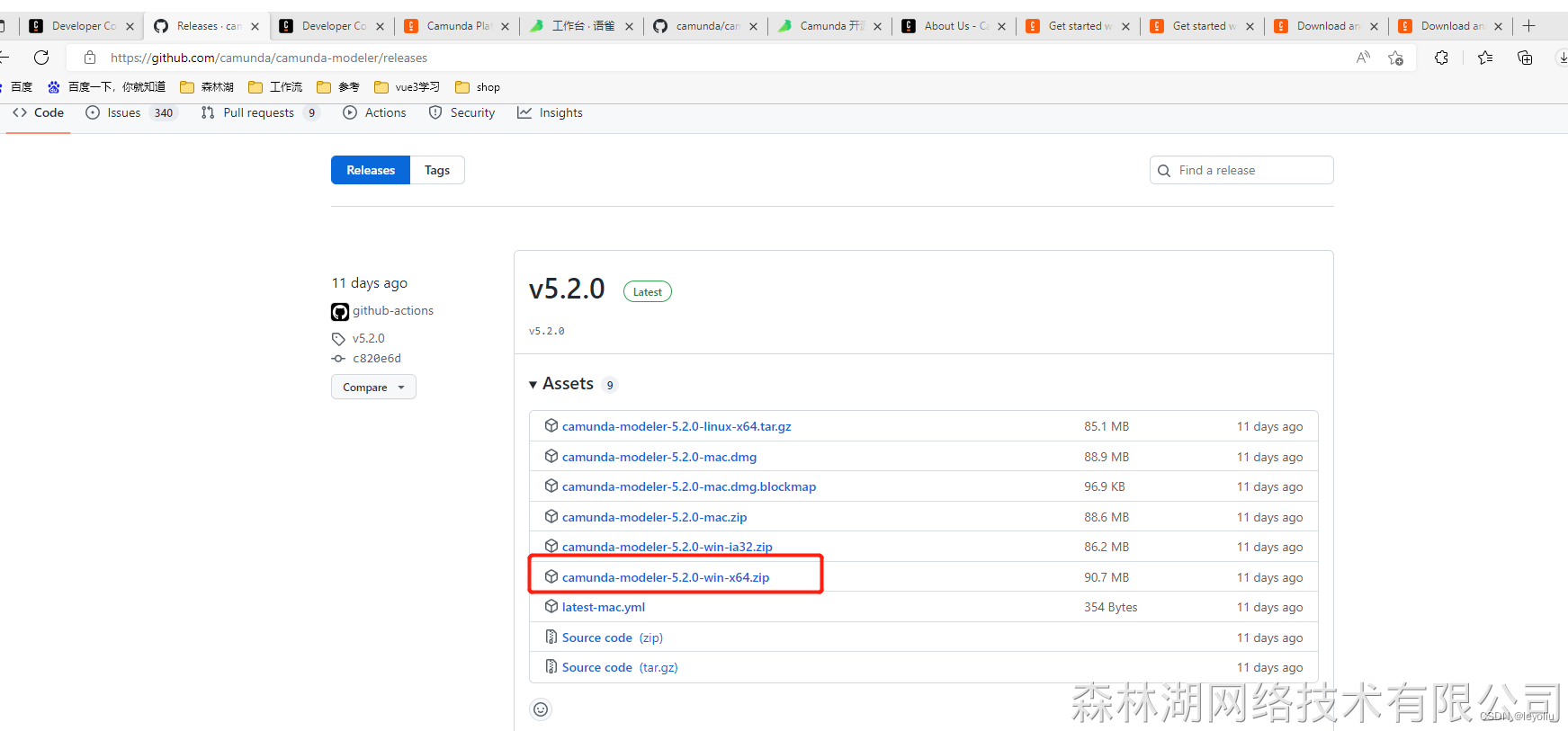This screenshot has width=1568, height=731.
Task: Download camunda-modeler-5.2.0-win-x64.zip
Action: pos(666,577)
